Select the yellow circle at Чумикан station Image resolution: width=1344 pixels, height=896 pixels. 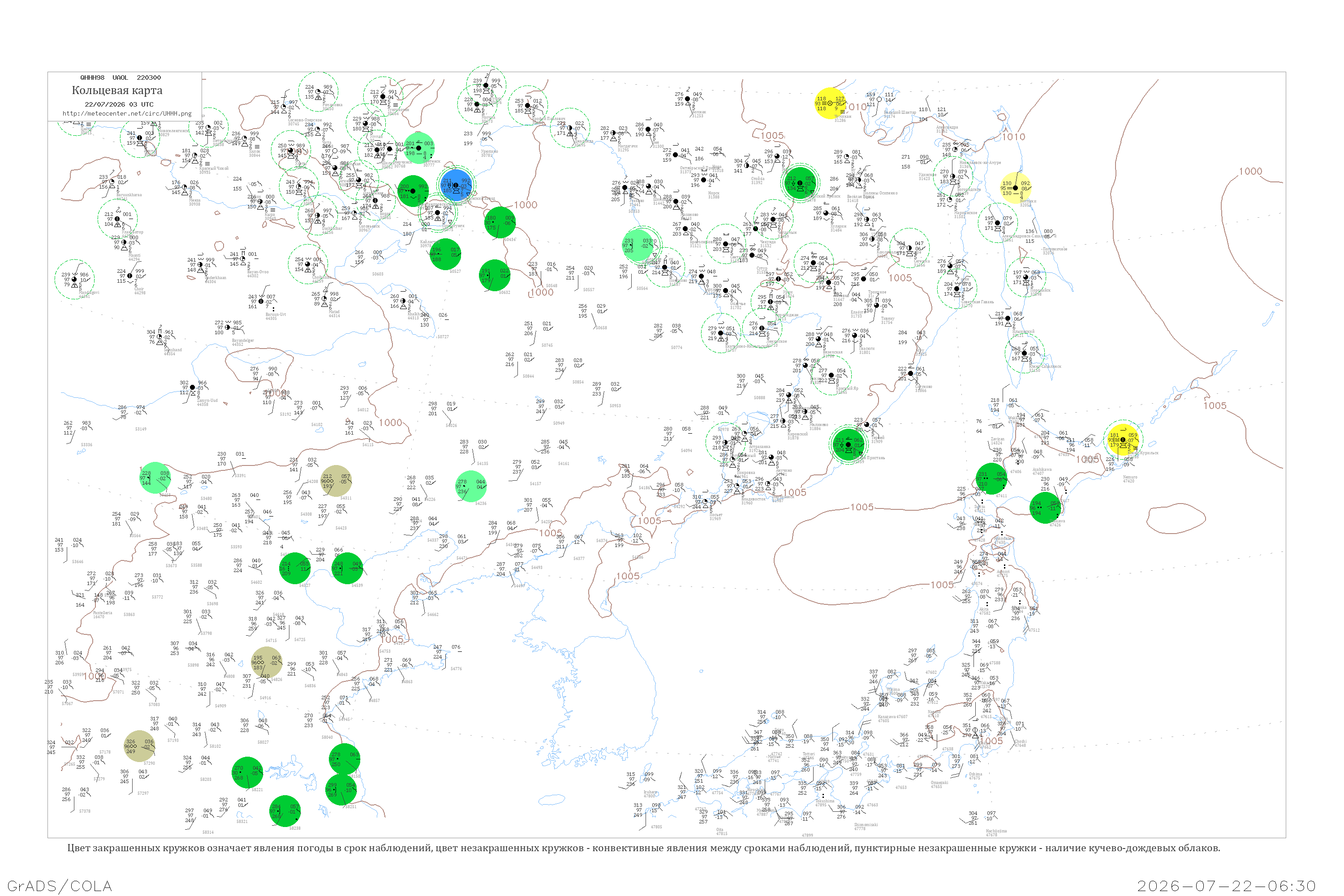830,103
